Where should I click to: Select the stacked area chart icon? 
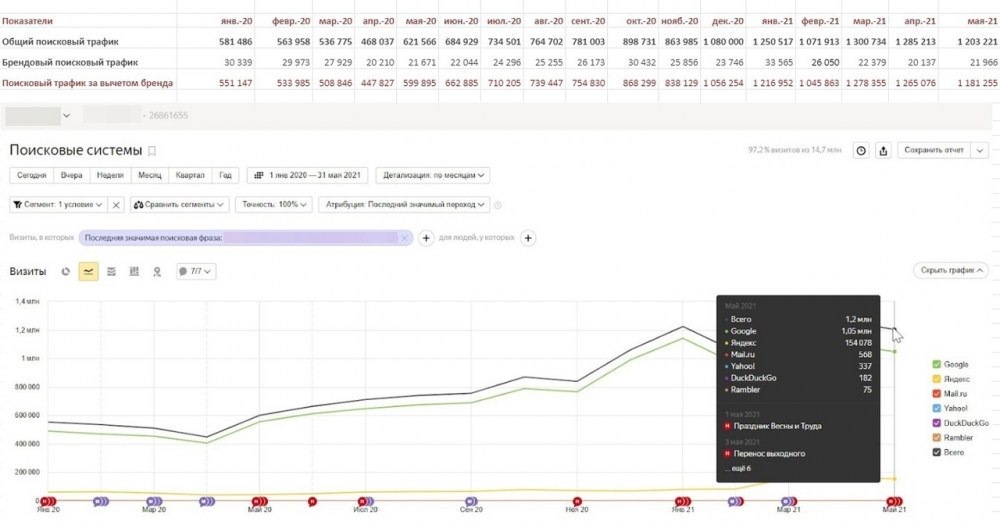tap(111, 271)
